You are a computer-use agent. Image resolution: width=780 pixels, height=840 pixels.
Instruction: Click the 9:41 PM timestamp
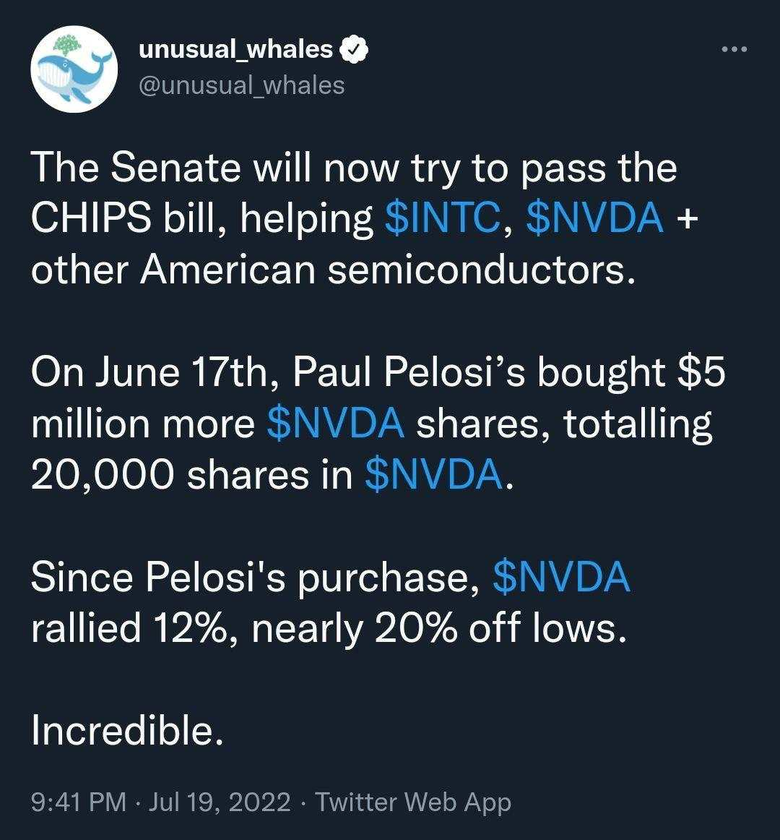point(79,802)
